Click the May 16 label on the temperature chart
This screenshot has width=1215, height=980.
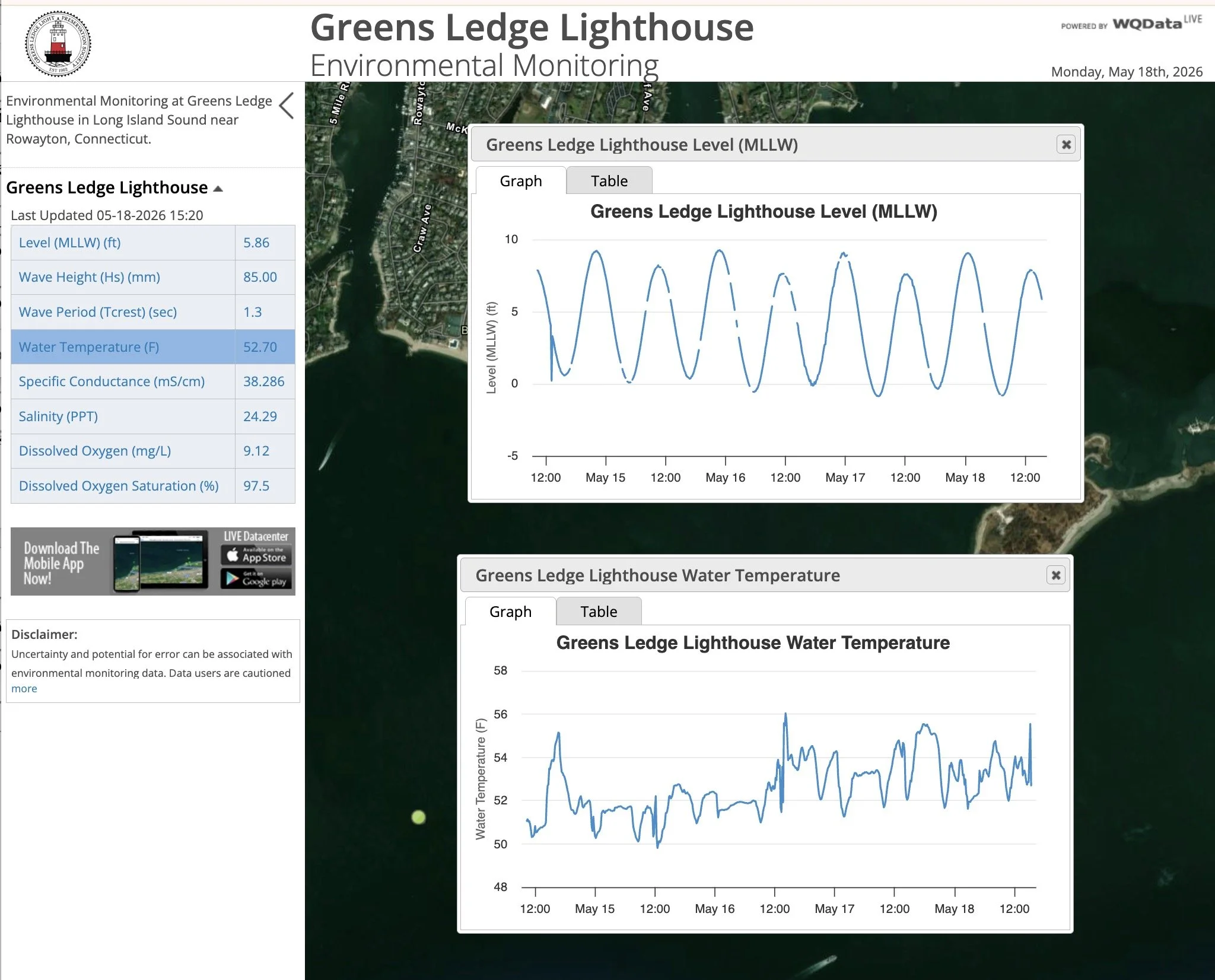pyautogui.click(x=715, y=909)
